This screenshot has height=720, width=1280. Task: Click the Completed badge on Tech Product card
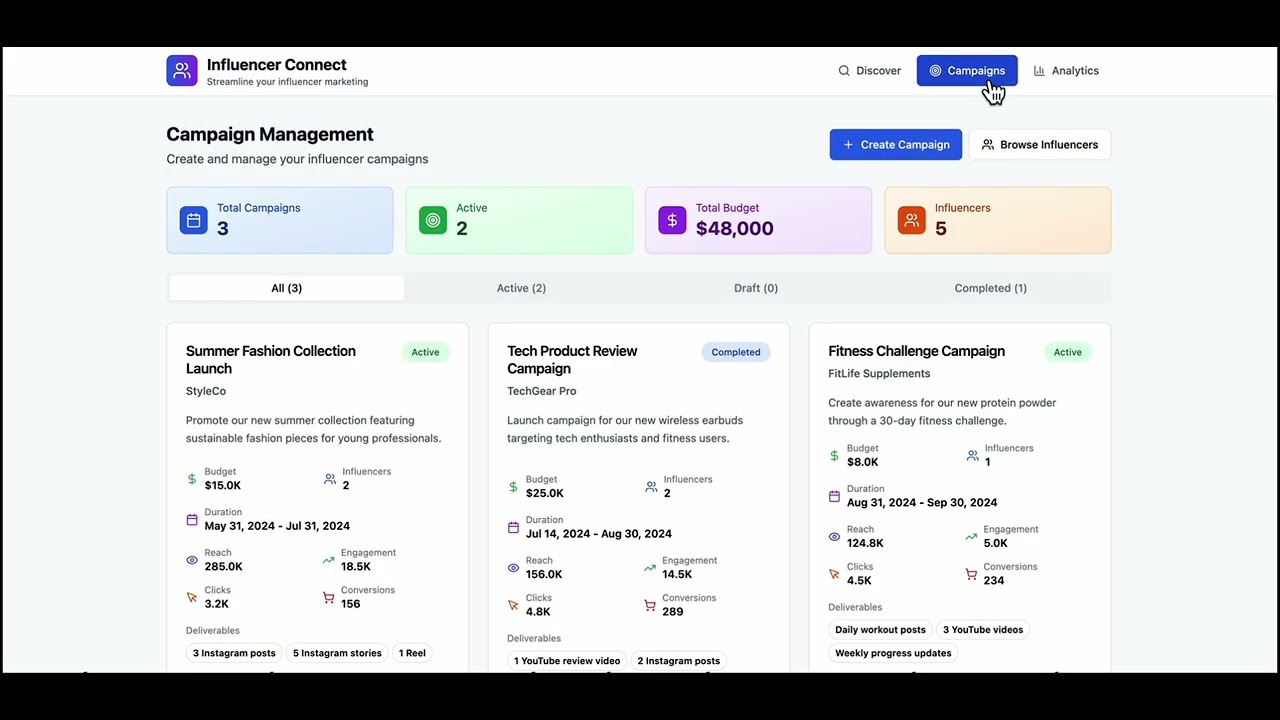[736, 352]
